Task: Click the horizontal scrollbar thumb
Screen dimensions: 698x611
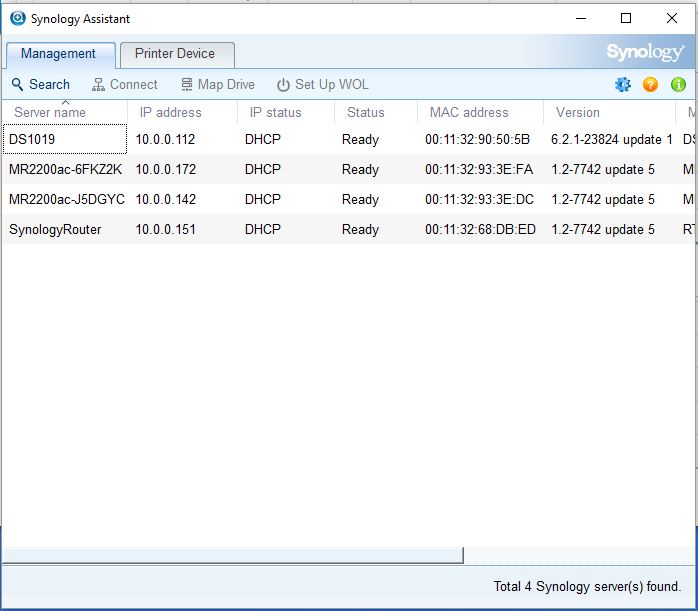Action: tap(232, 555)
